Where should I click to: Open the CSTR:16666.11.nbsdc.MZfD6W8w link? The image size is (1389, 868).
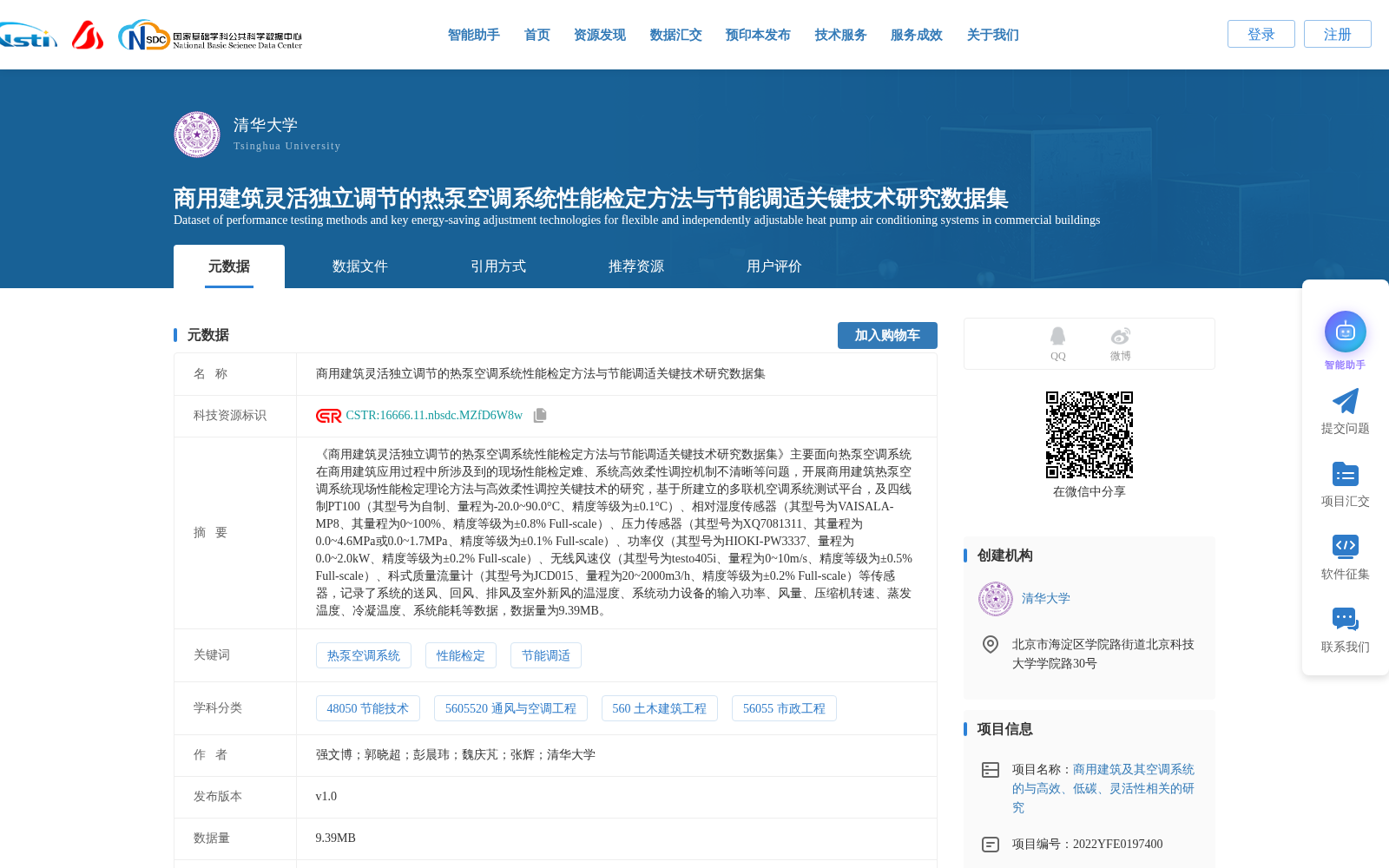(x=434, y=416)
